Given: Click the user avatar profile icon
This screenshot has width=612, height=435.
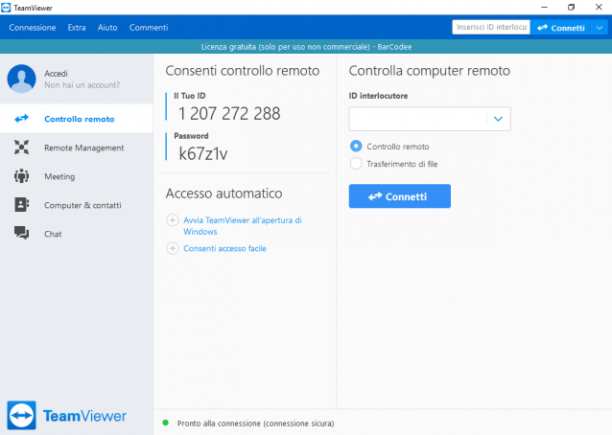Looking at the screenshot, I should point(21,78).
